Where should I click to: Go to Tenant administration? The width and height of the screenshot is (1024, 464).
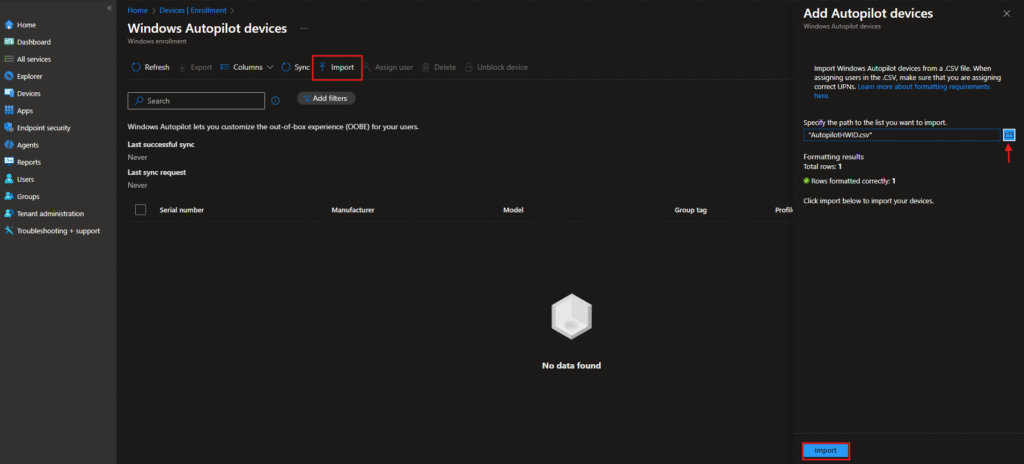point(50,214)
